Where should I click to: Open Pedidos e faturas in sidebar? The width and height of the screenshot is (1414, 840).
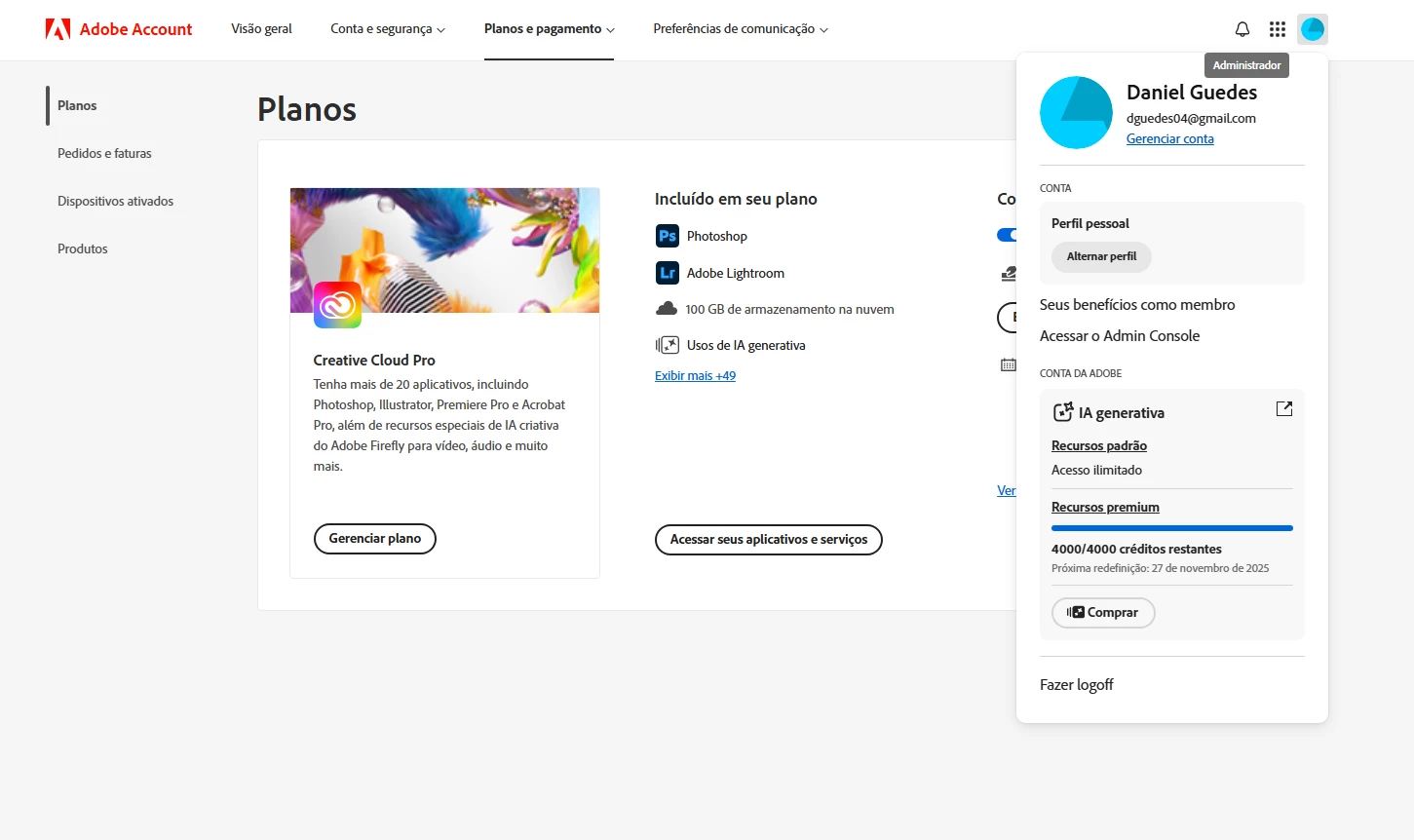click(104, 153)
